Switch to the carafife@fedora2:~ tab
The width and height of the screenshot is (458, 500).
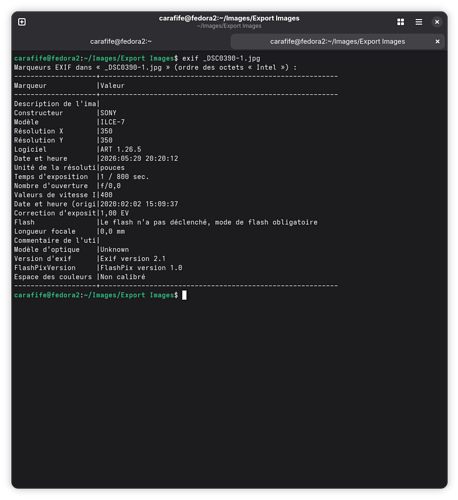pyautogui.click(x=121, y=42)
